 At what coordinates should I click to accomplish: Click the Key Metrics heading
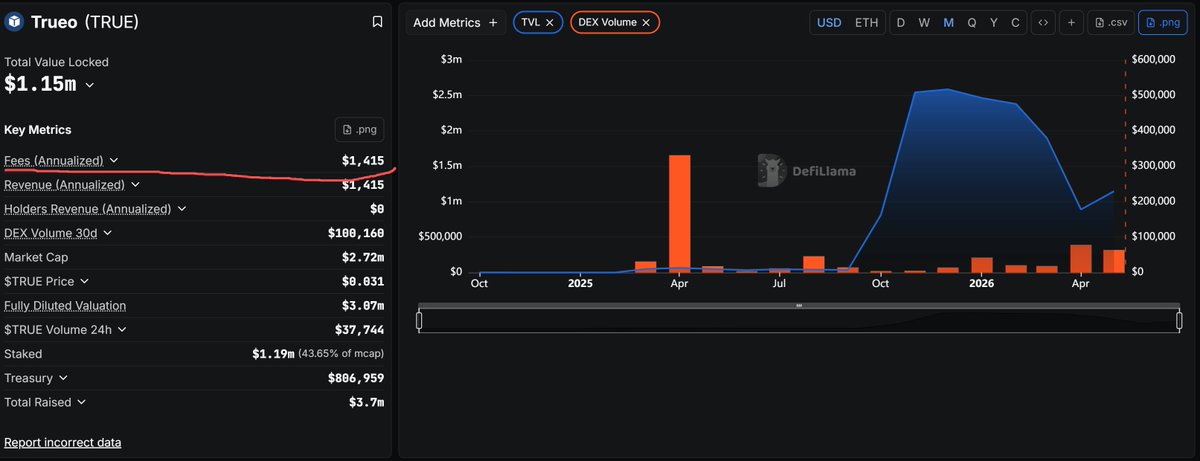tap(38, 130)
